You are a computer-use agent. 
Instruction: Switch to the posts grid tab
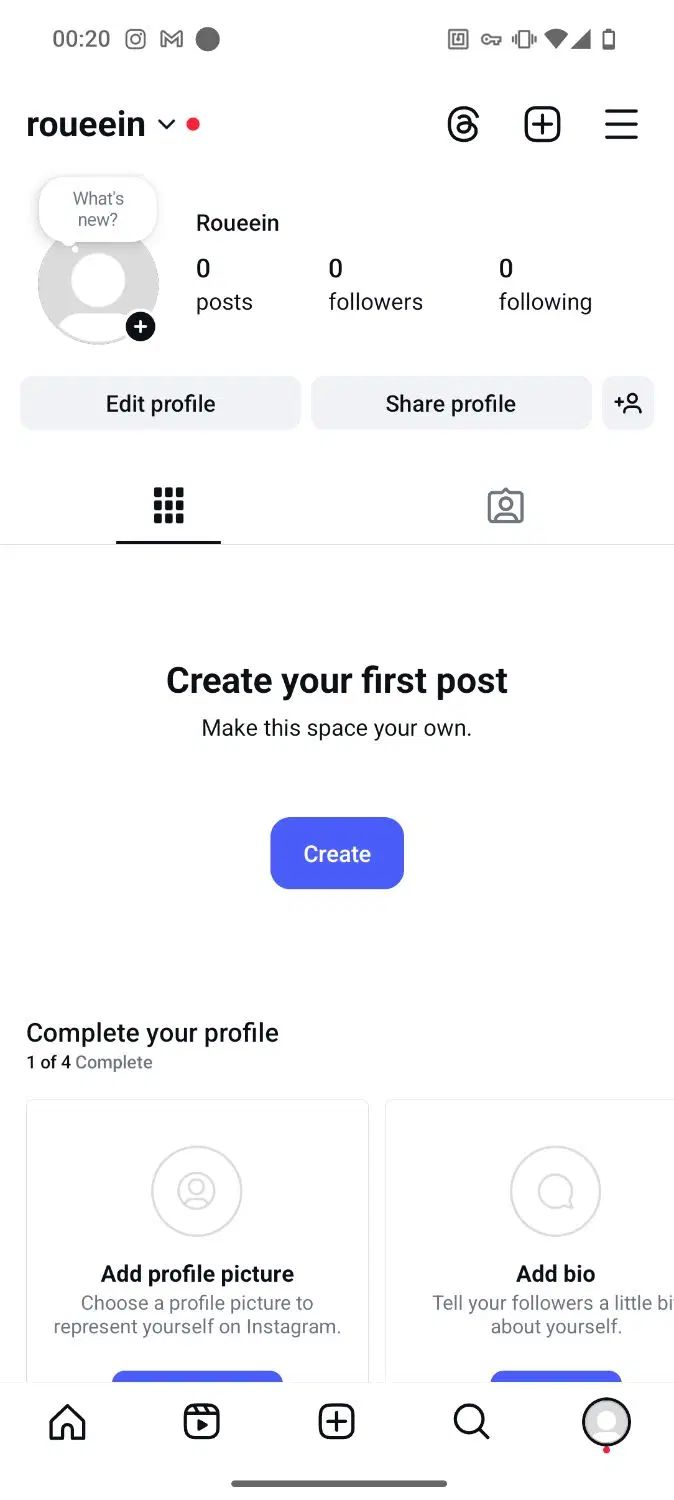(168, 506)
